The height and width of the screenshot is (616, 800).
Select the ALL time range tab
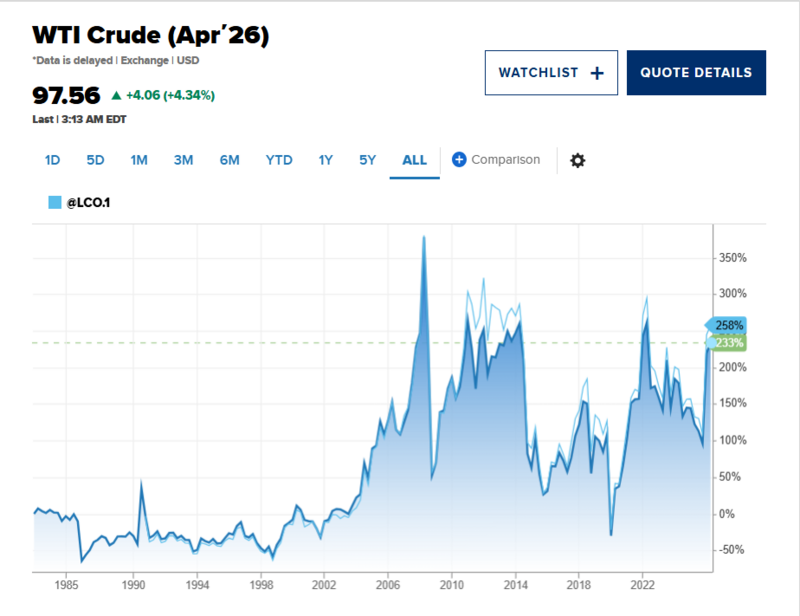[414, 160]
